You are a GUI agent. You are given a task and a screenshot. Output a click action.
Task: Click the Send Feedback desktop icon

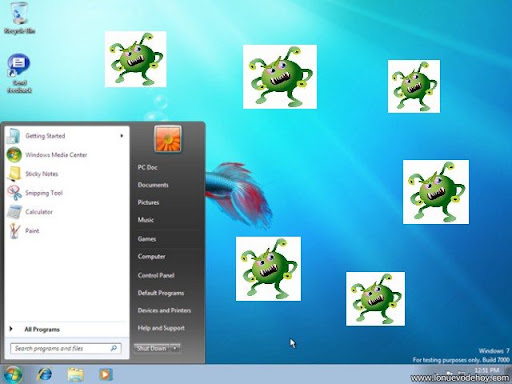coord(19,73)
